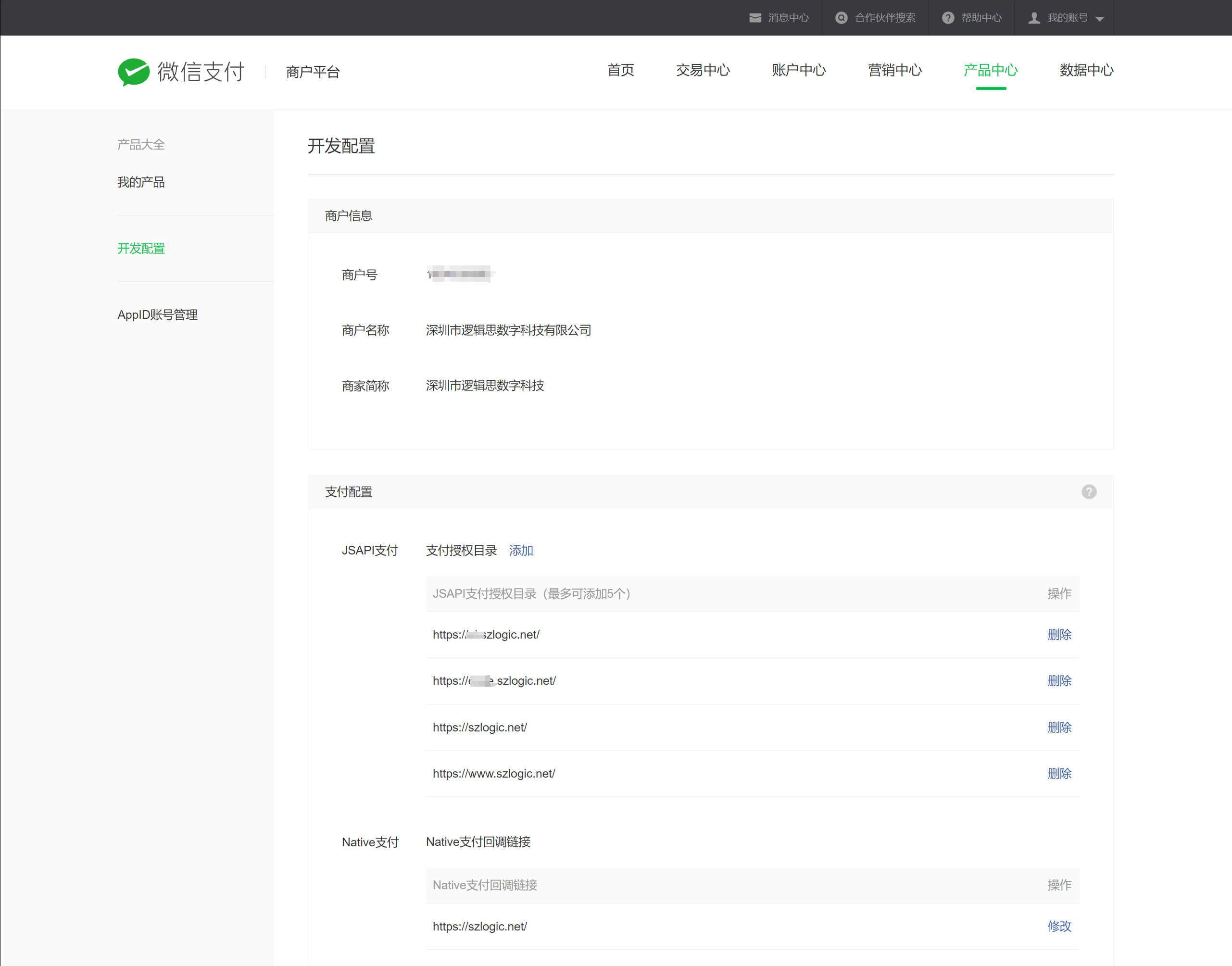Image resolution: width=1232 pixels, height=966 pixels.
Task: Open the 产品中心 navigation tab
Action: click(x=991, y=70)
